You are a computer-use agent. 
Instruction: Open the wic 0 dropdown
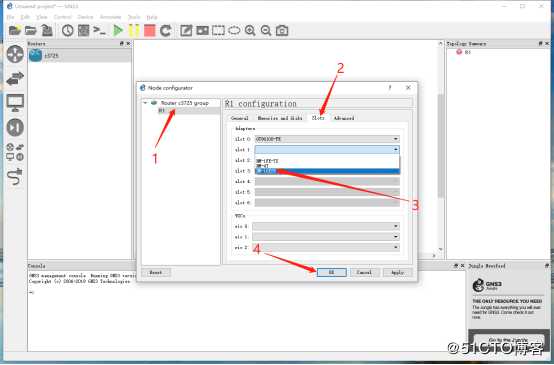pos(326,226)
